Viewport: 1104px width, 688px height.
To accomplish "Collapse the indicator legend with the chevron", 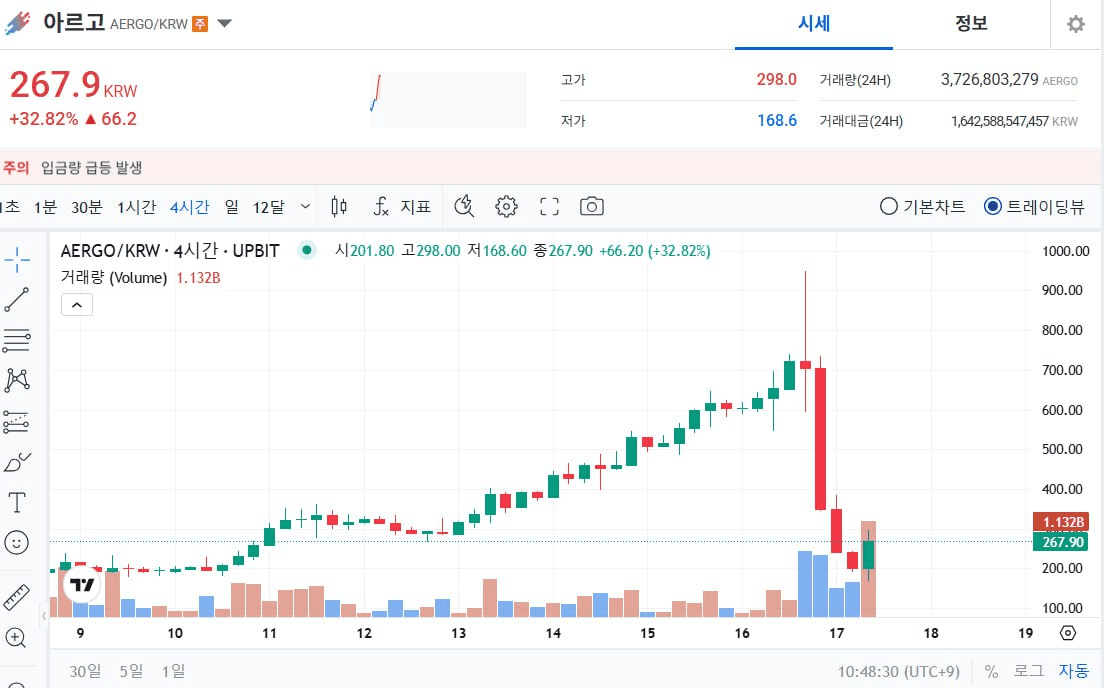I will tap(77, 305).
